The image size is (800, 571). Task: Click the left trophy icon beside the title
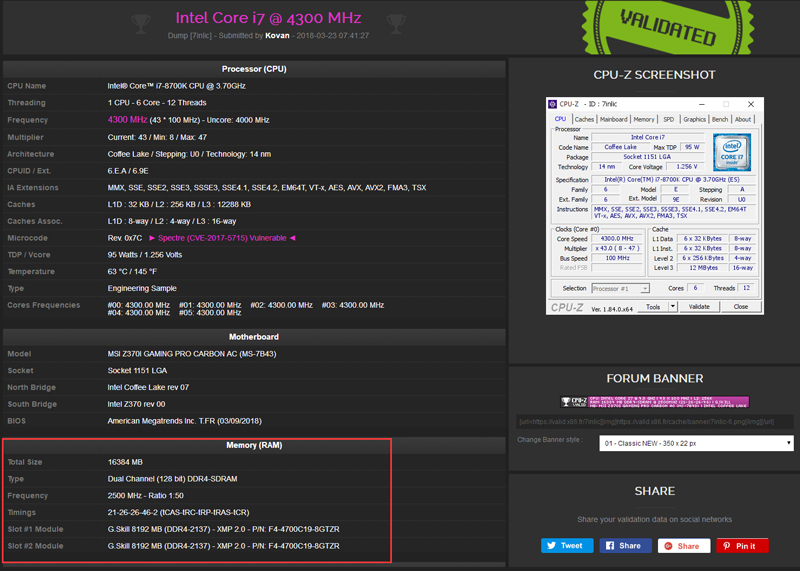(140, 23)
